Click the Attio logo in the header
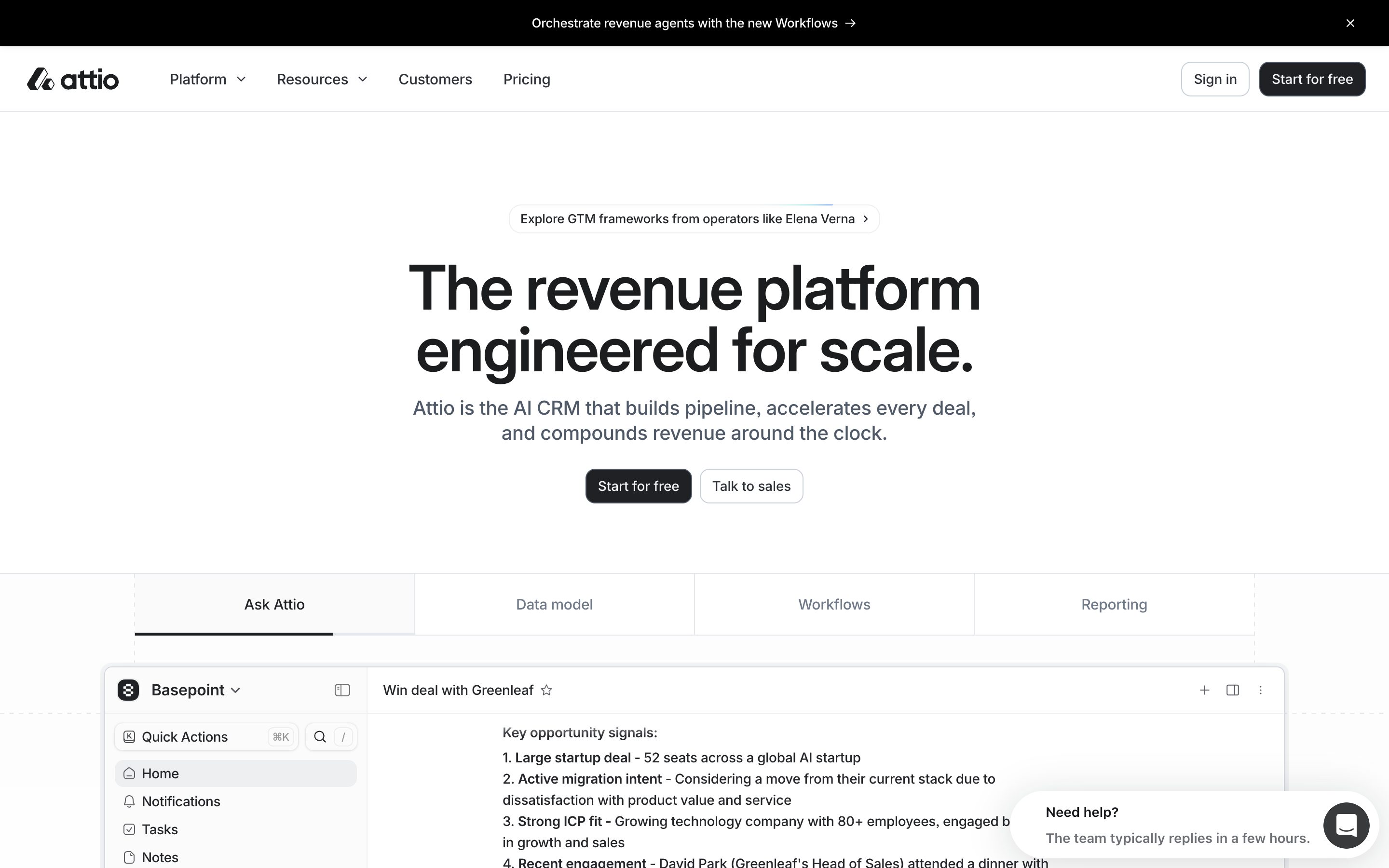1389x868 pixels. (x=73, y=79)
